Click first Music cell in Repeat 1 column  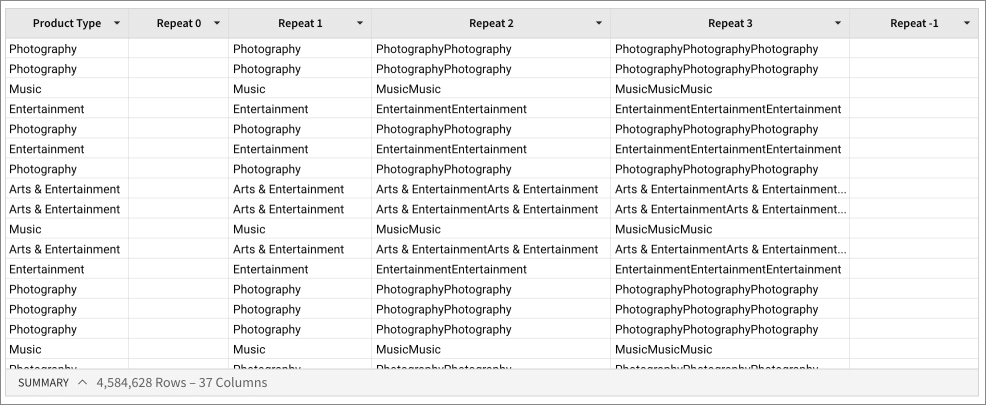click(249, 89)
